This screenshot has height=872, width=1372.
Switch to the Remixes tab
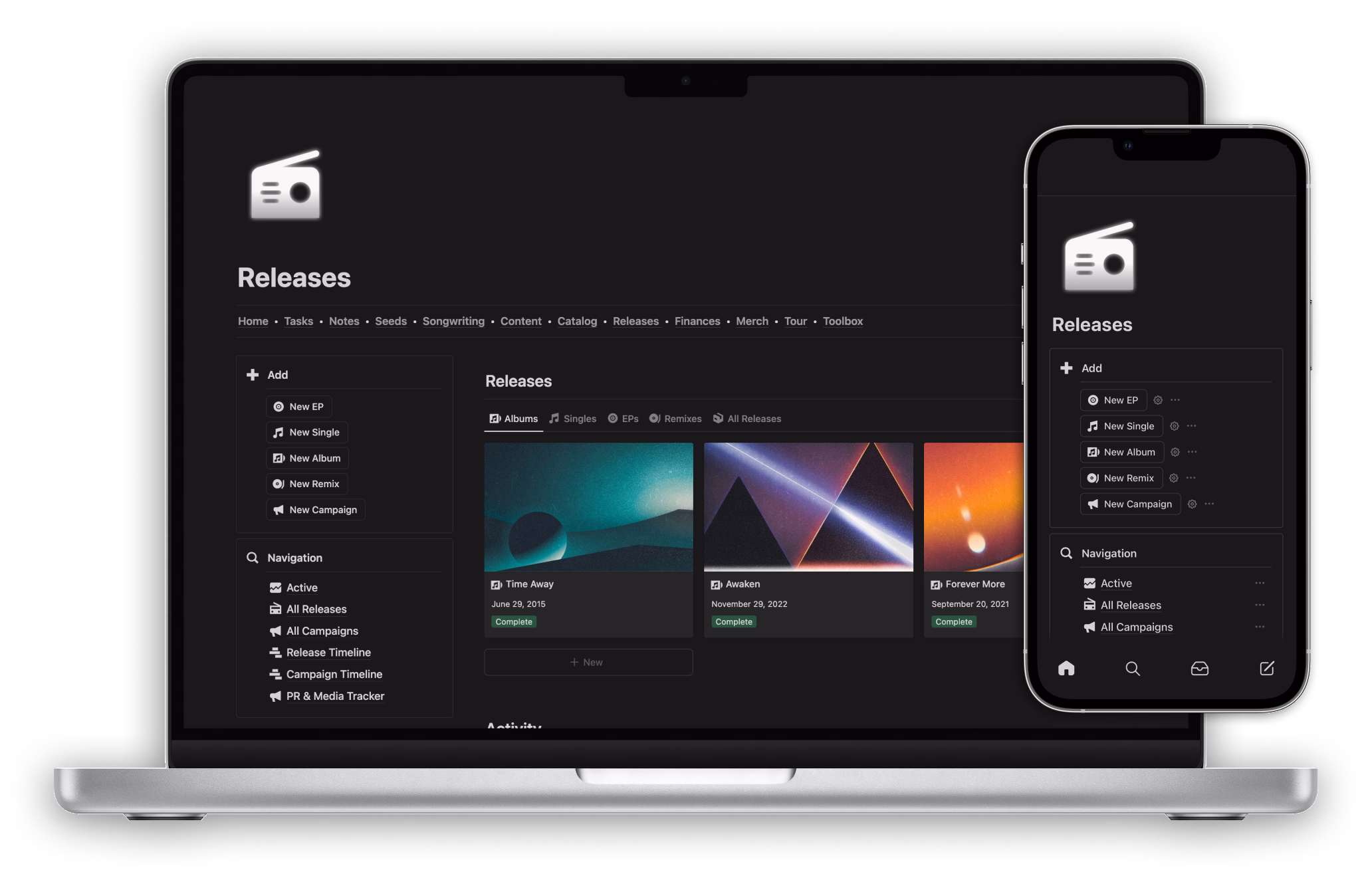[x=675, y=419]
